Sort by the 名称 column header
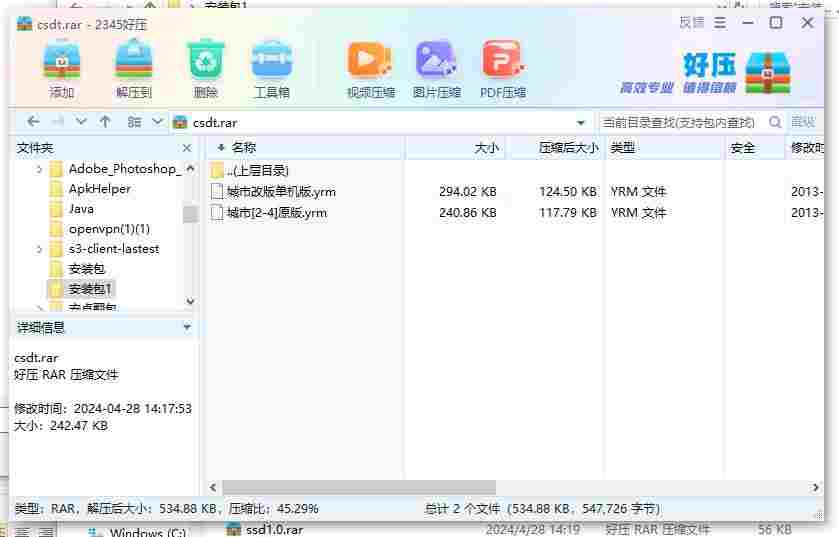 pos(305,148)
